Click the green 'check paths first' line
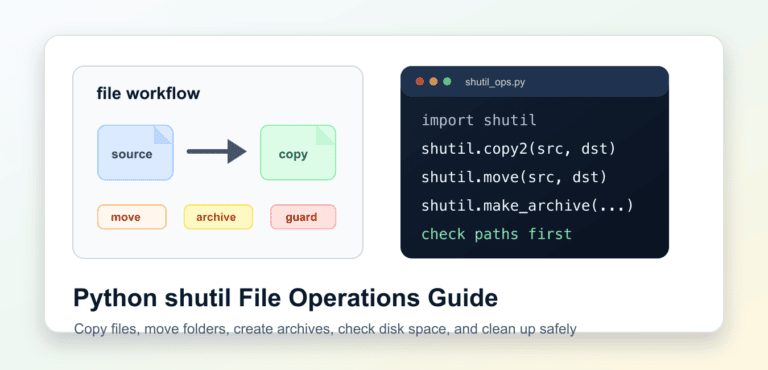Screen dimensions: 768x370 pos(497,234)
